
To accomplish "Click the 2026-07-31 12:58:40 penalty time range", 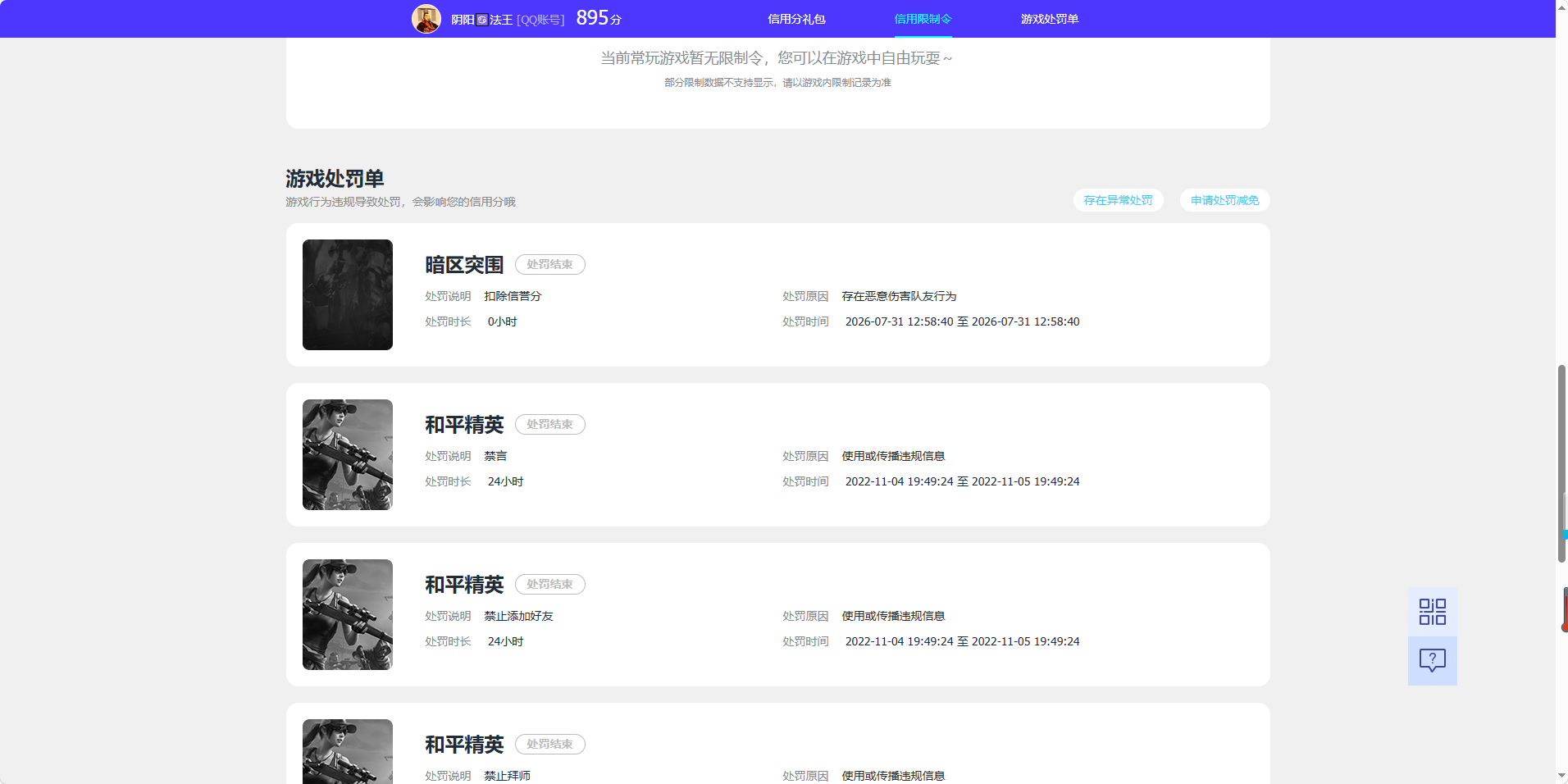I will 962,321.
